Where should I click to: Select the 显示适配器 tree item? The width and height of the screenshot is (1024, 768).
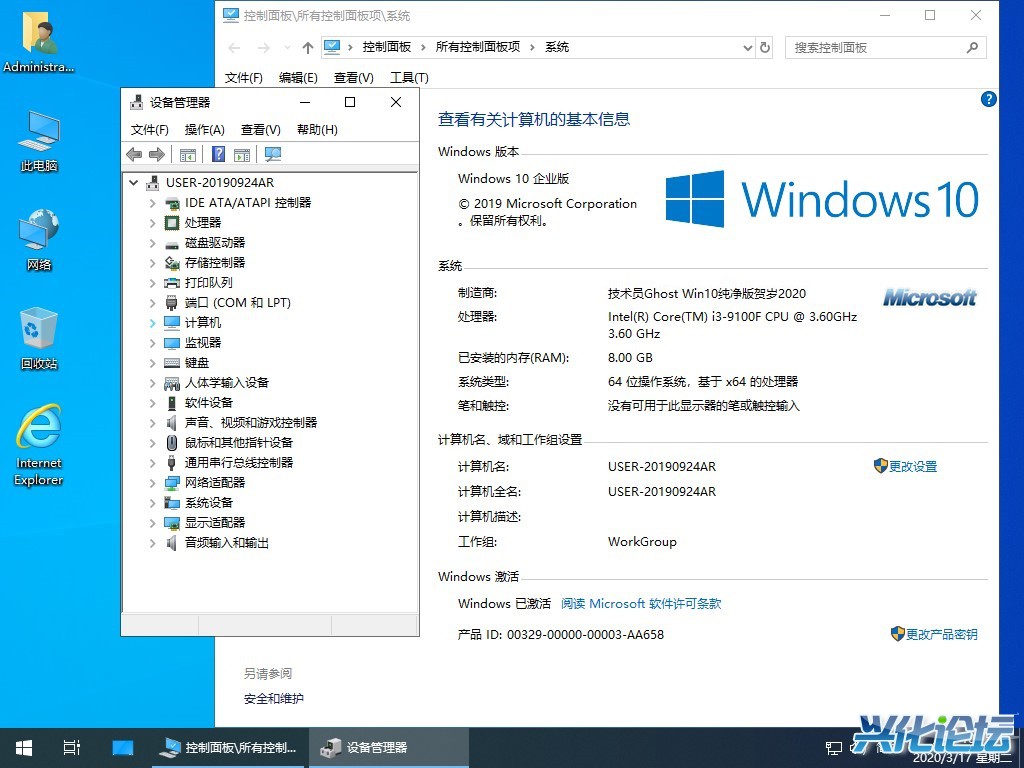click(214, 523)
